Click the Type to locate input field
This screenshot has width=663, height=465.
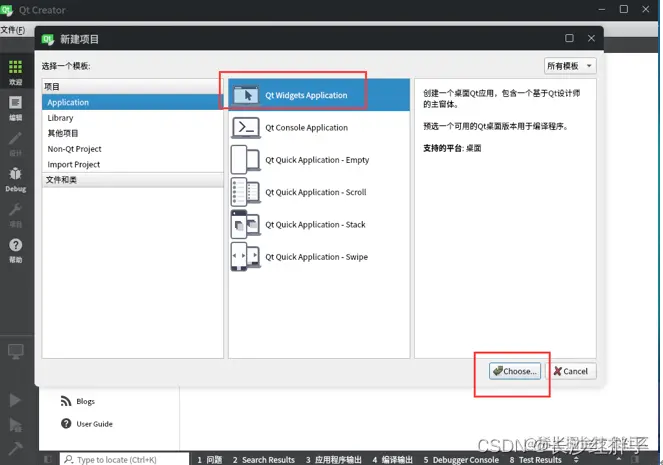[125, 459]
